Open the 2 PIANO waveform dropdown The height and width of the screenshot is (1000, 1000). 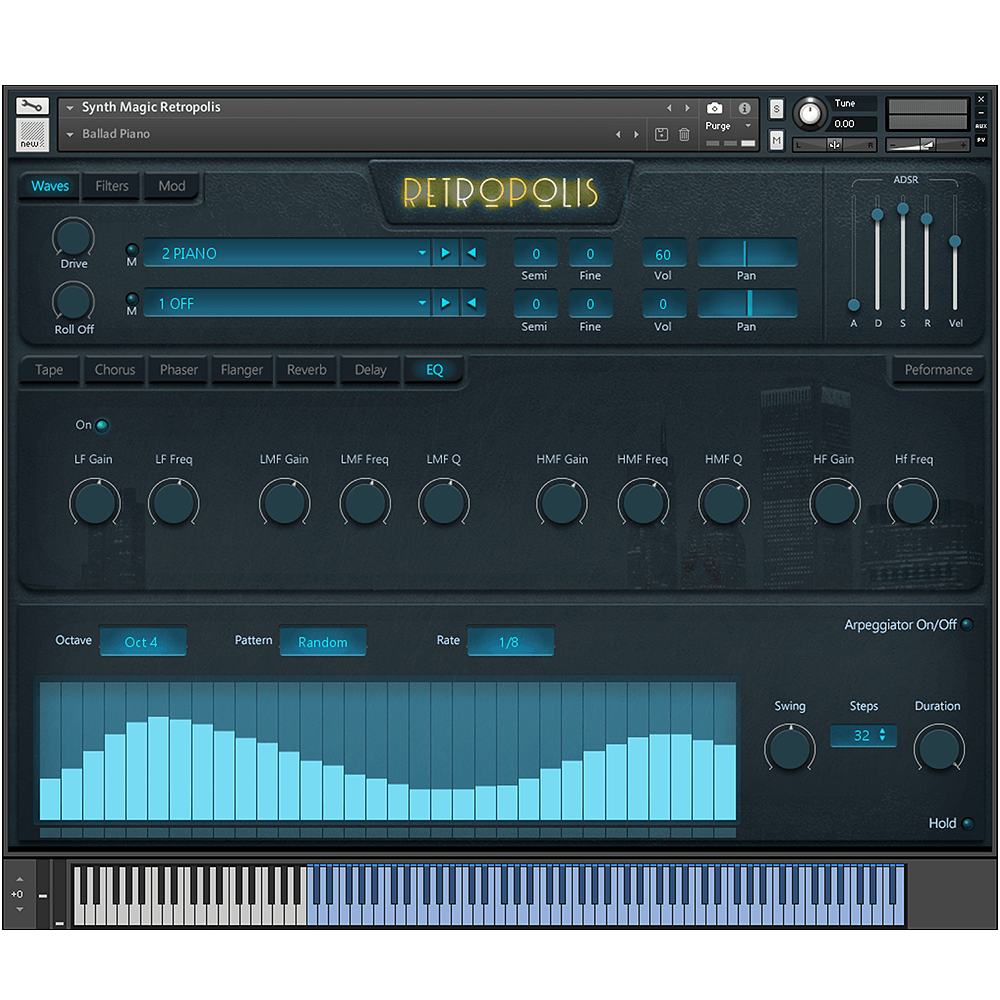pos(286,253)
